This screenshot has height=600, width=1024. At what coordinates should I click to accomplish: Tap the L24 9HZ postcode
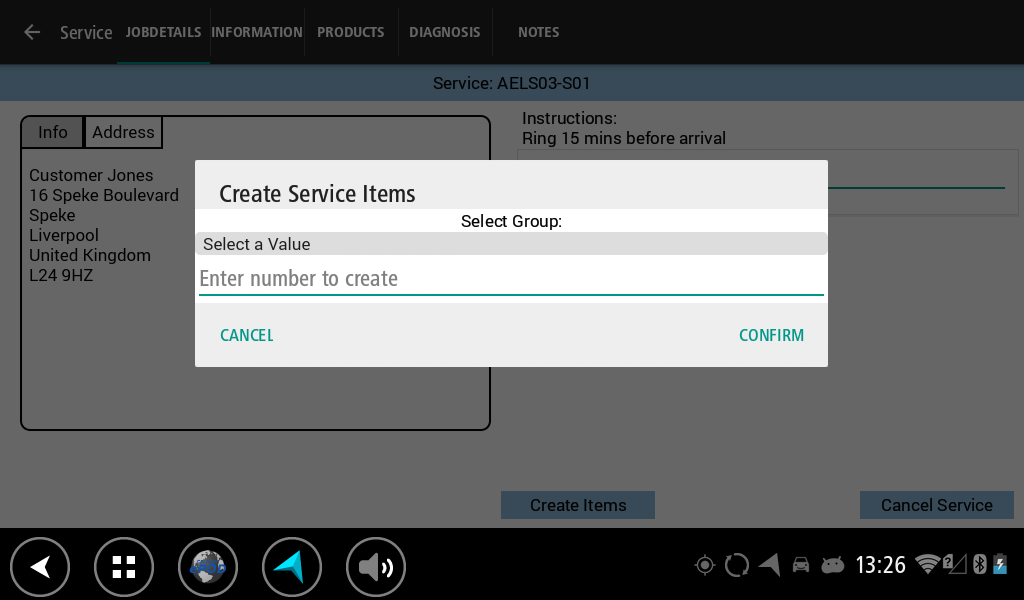61,275
